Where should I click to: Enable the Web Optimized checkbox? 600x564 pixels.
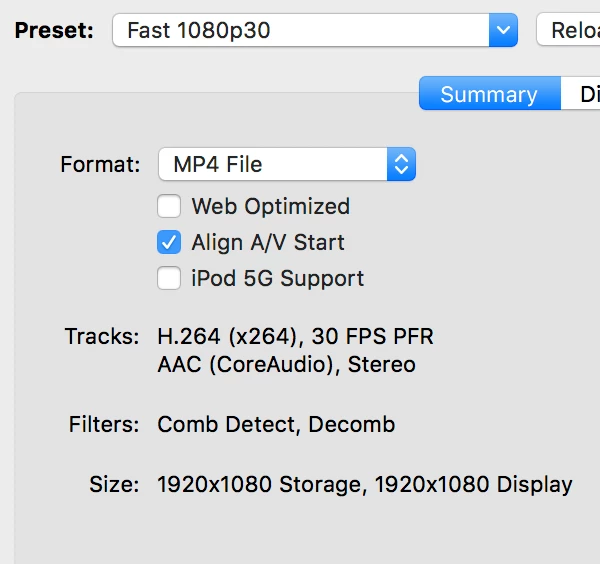point(169,207)
